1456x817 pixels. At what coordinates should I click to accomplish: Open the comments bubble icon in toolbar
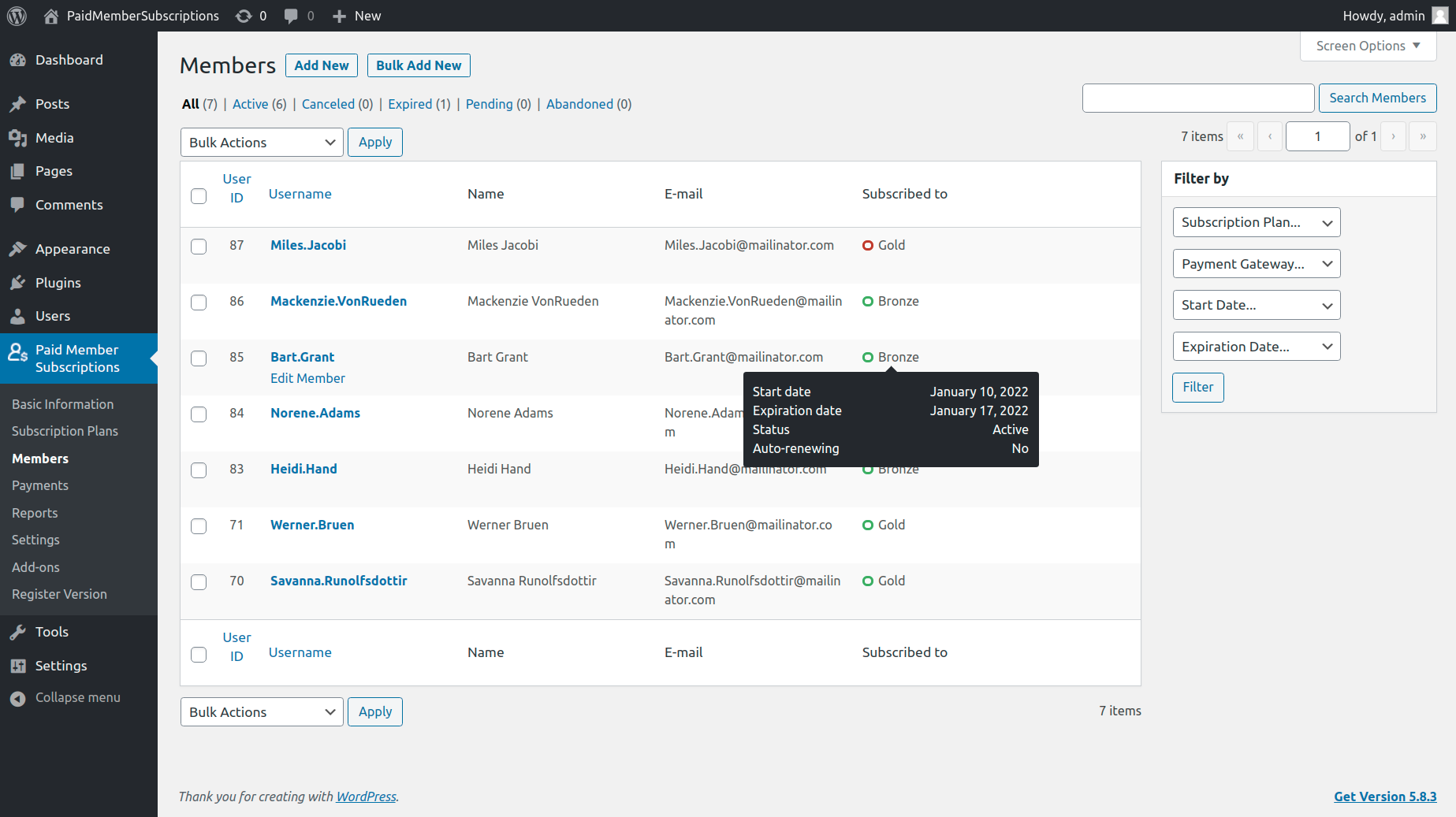click(x=291, y=16)
